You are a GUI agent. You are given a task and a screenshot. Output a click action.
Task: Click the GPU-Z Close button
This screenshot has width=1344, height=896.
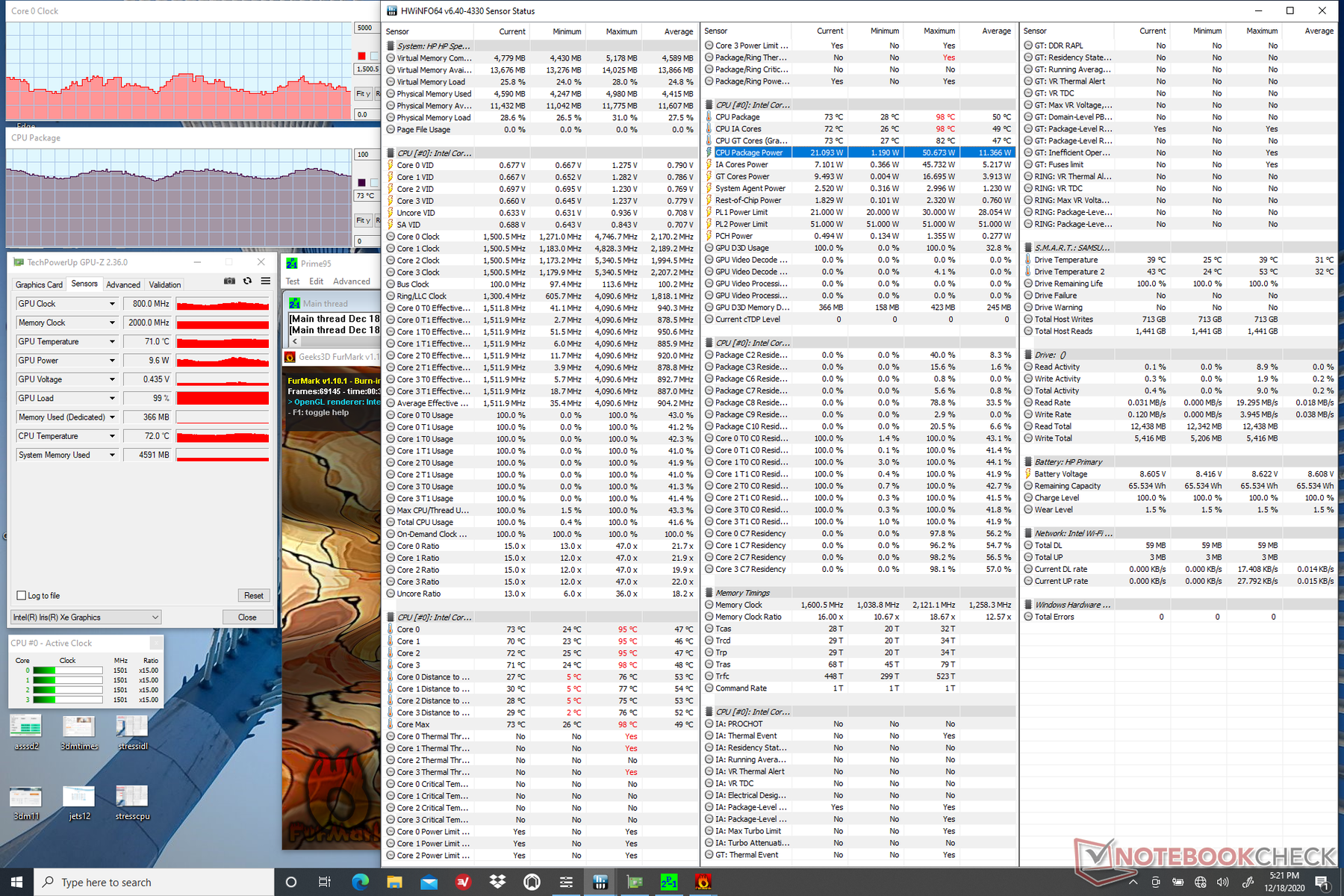[x=247, y=617]
